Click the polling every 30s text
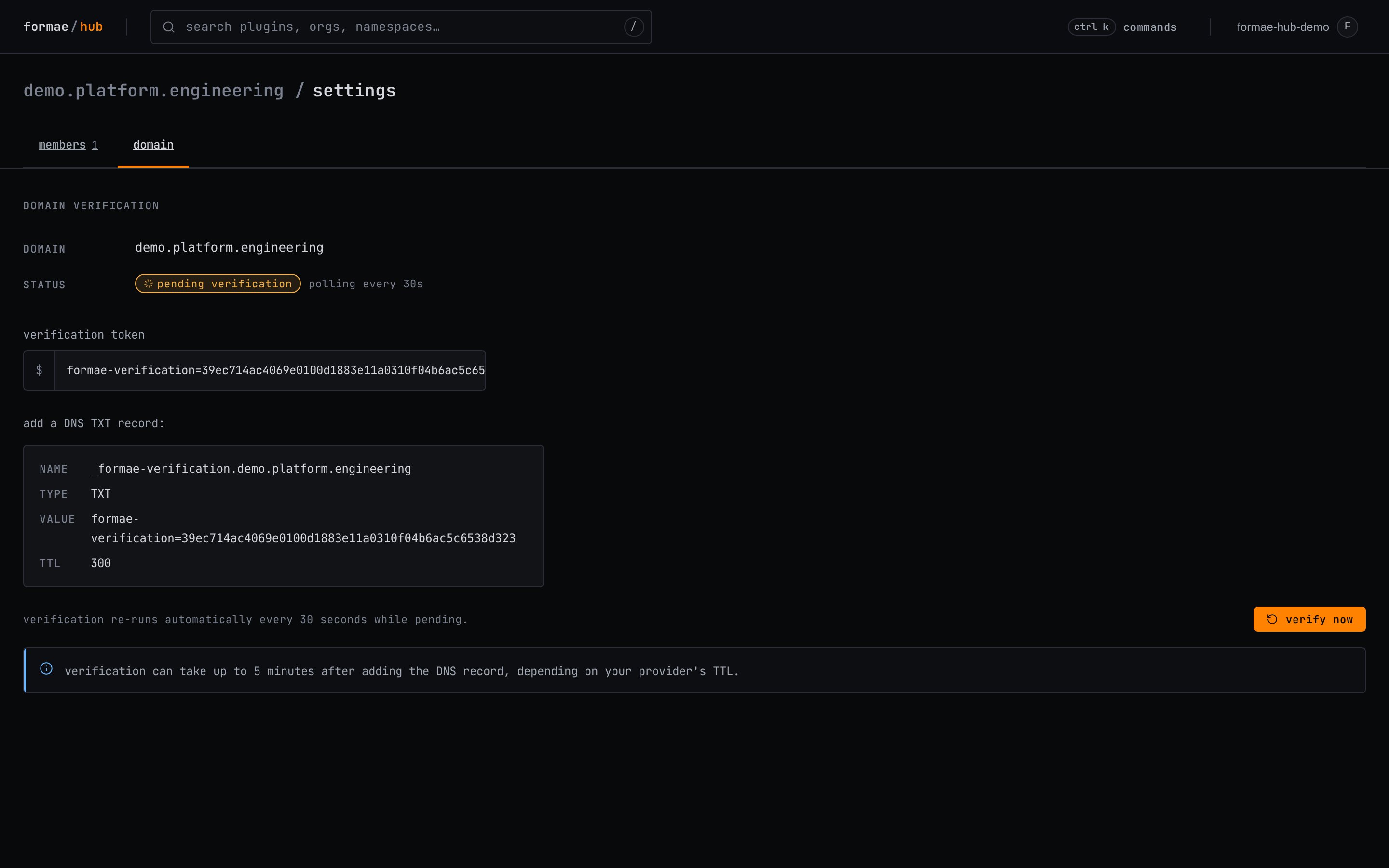The width and height of the screenshot is (1389, 868). (366, 284)
